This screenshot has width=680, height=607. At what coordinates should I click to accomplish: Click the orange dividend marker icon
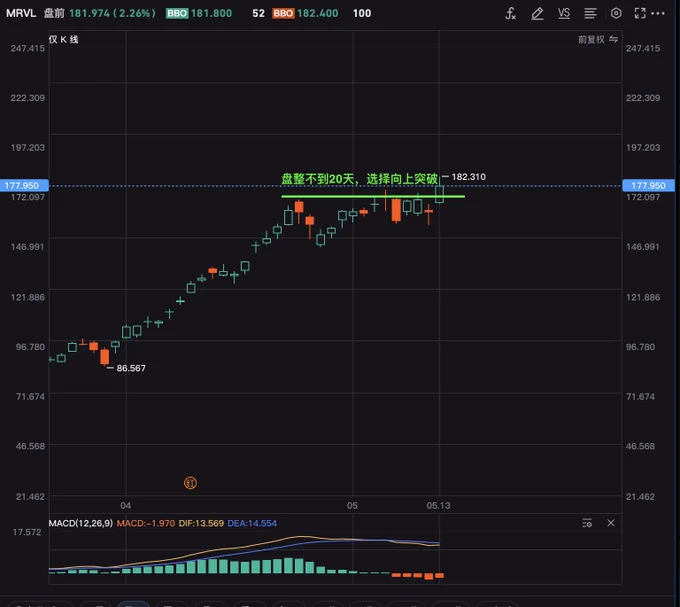190,483
